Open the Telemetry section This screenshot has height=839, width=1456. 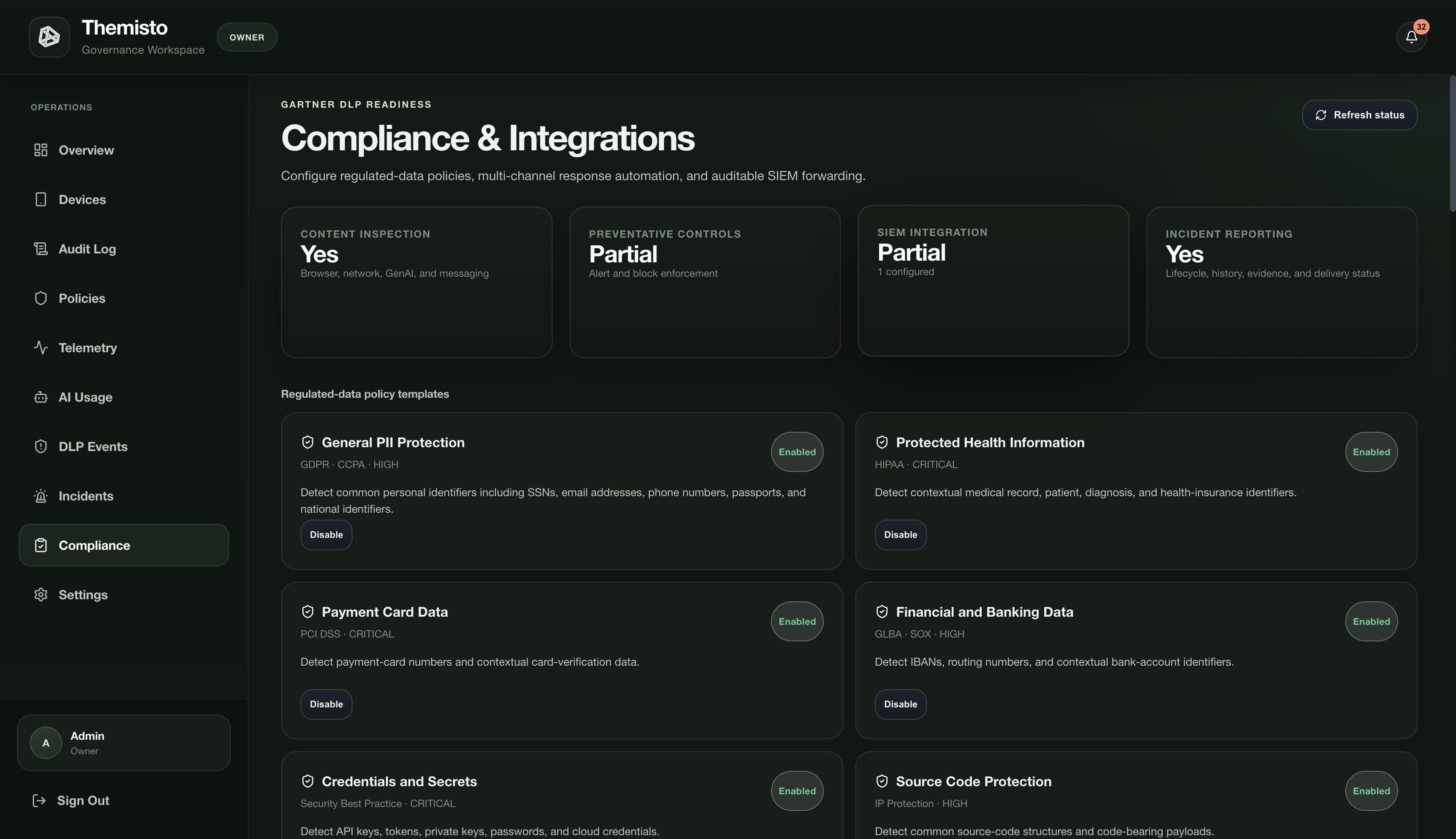point(124,348)
